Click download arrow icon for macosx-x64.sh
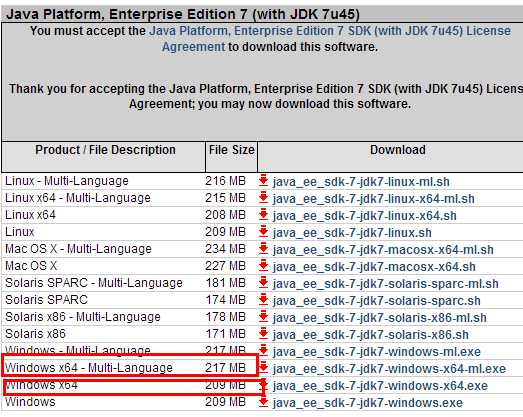The height and width of the screenshot is (417, 523). (x=264, y=265)
